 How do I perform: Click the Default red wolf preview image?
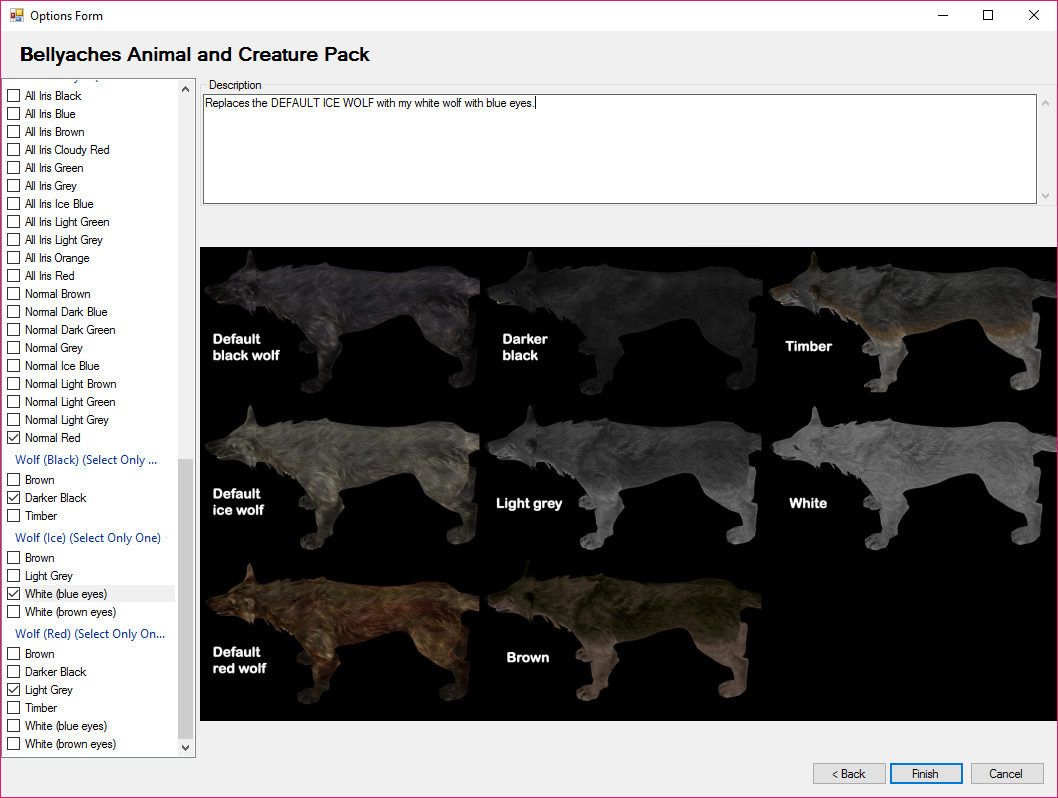(341, 634)
